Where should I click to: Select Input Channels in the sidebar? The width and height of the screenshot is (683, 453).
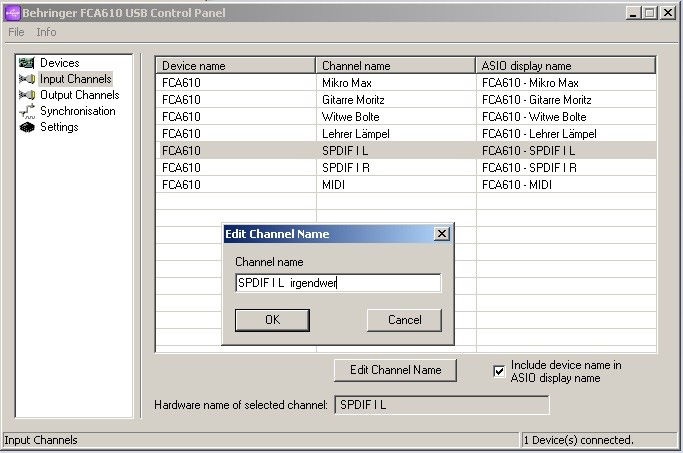76,79
